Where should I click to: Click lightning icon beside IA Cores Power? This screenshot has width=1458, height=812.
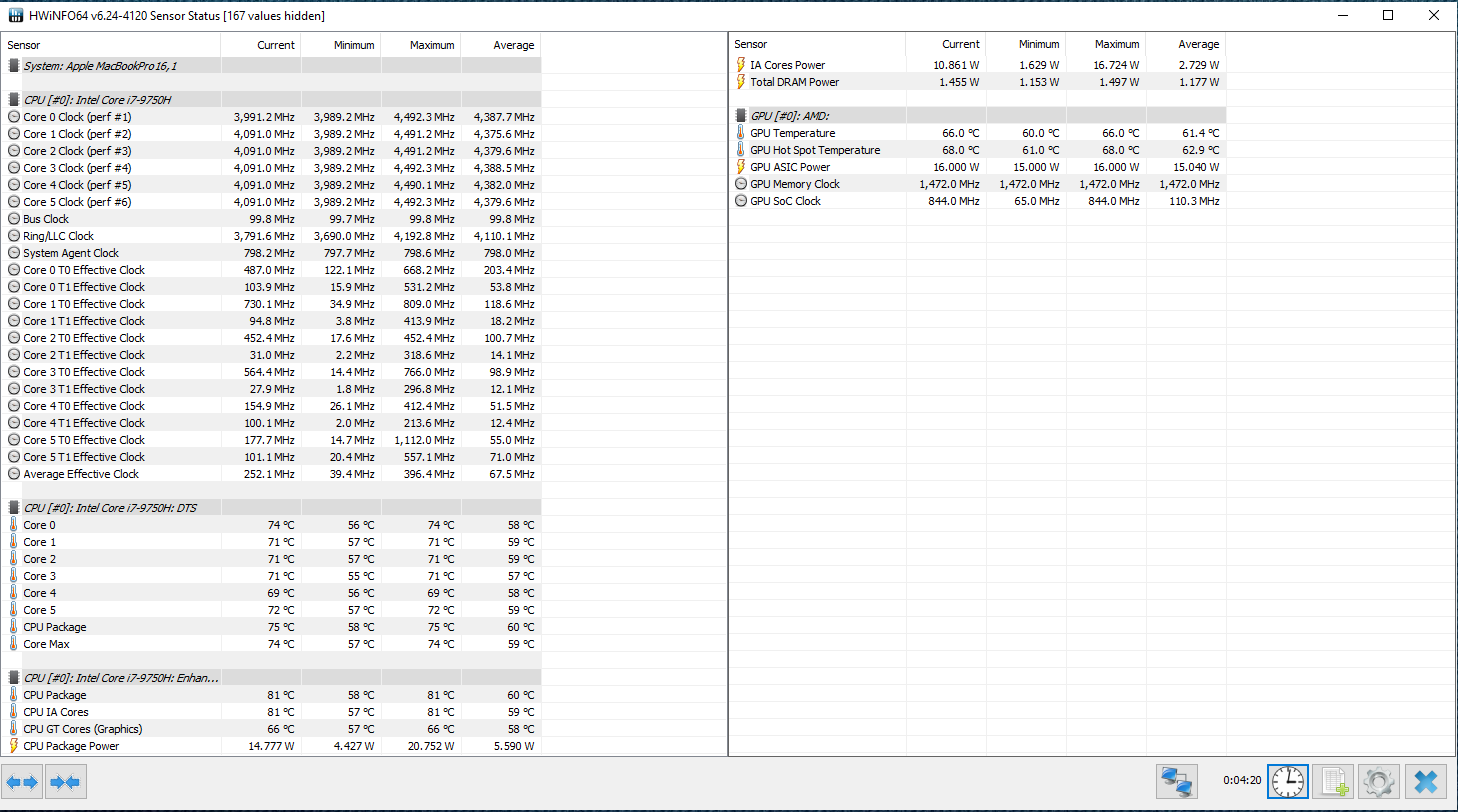pos(741,65)
